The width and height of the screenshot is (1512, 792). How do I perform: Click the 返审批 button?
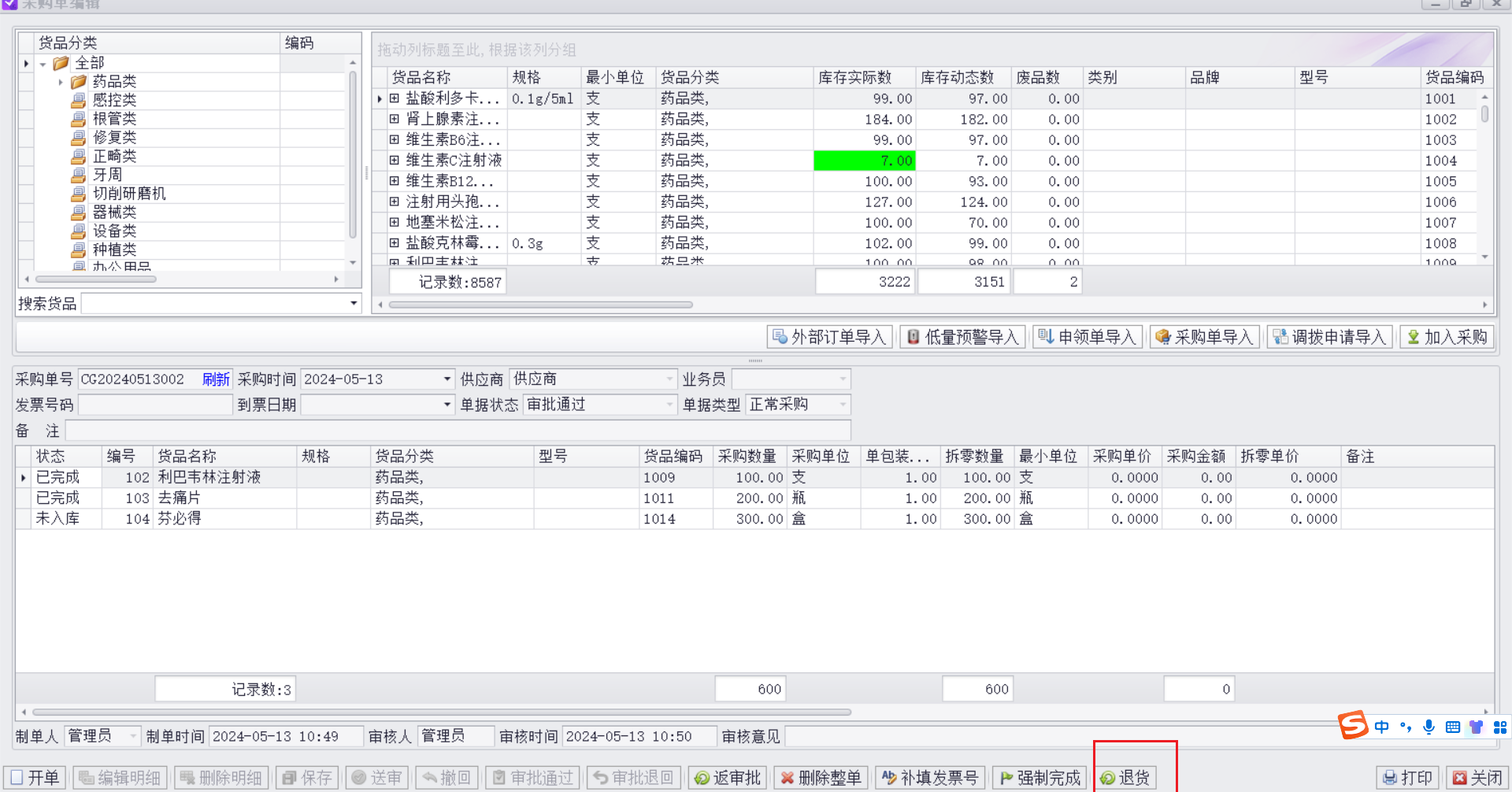pyautogui.click(x=728, y=778)
